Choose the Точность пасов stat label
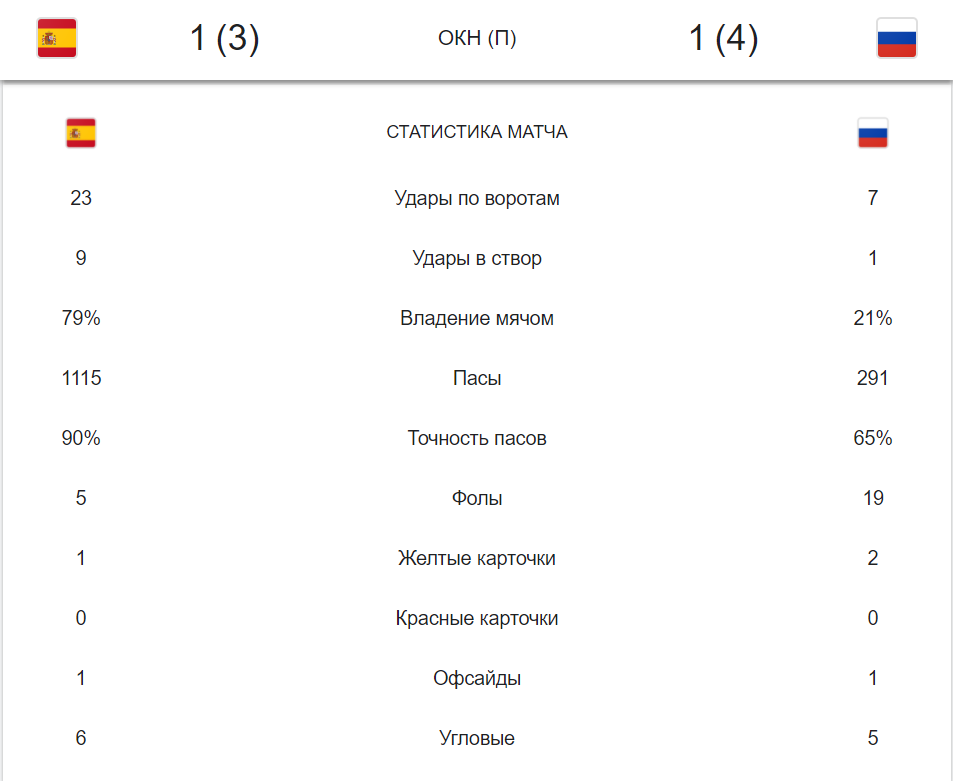The width and height of the screenshot is (953, 781). [x=477, y=438]
